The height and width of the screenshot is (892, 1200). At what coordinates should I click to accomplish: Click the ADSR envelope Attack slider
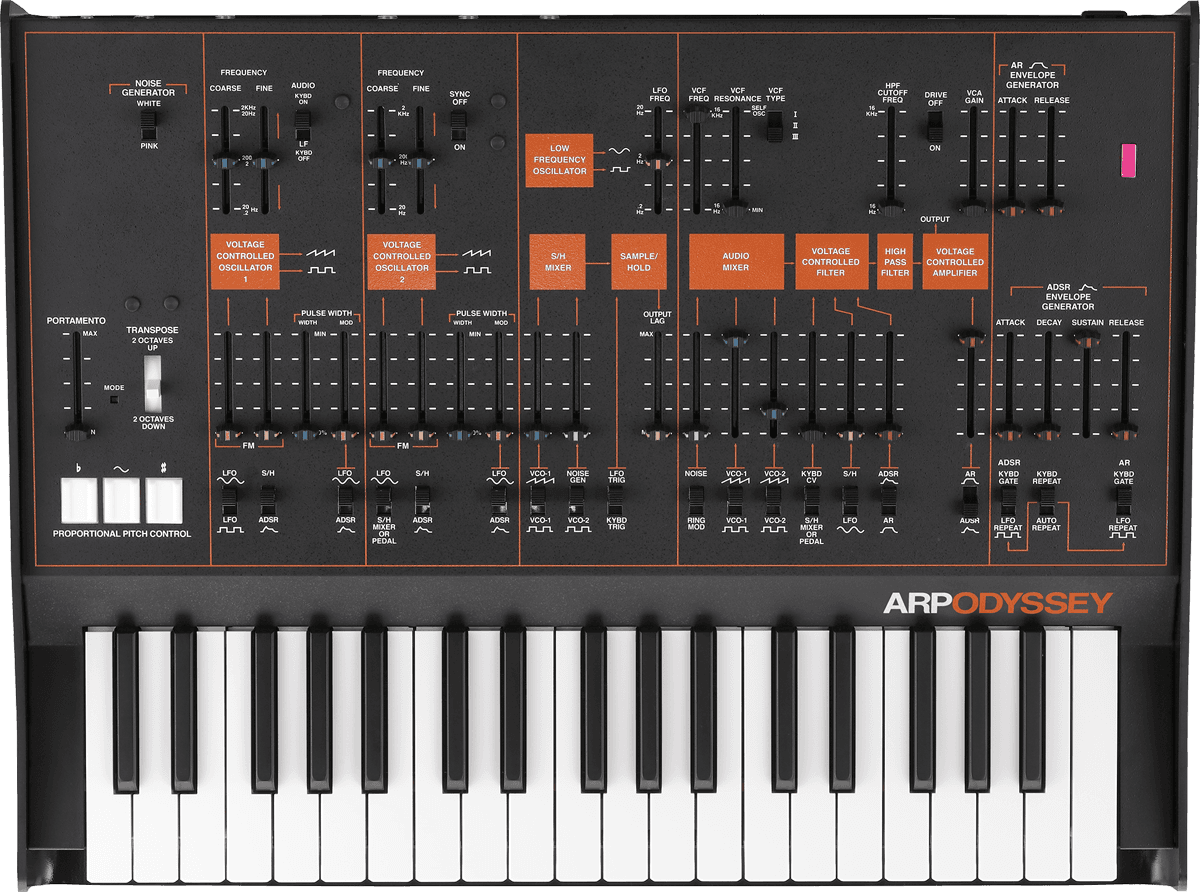(x=1008, y=385)
